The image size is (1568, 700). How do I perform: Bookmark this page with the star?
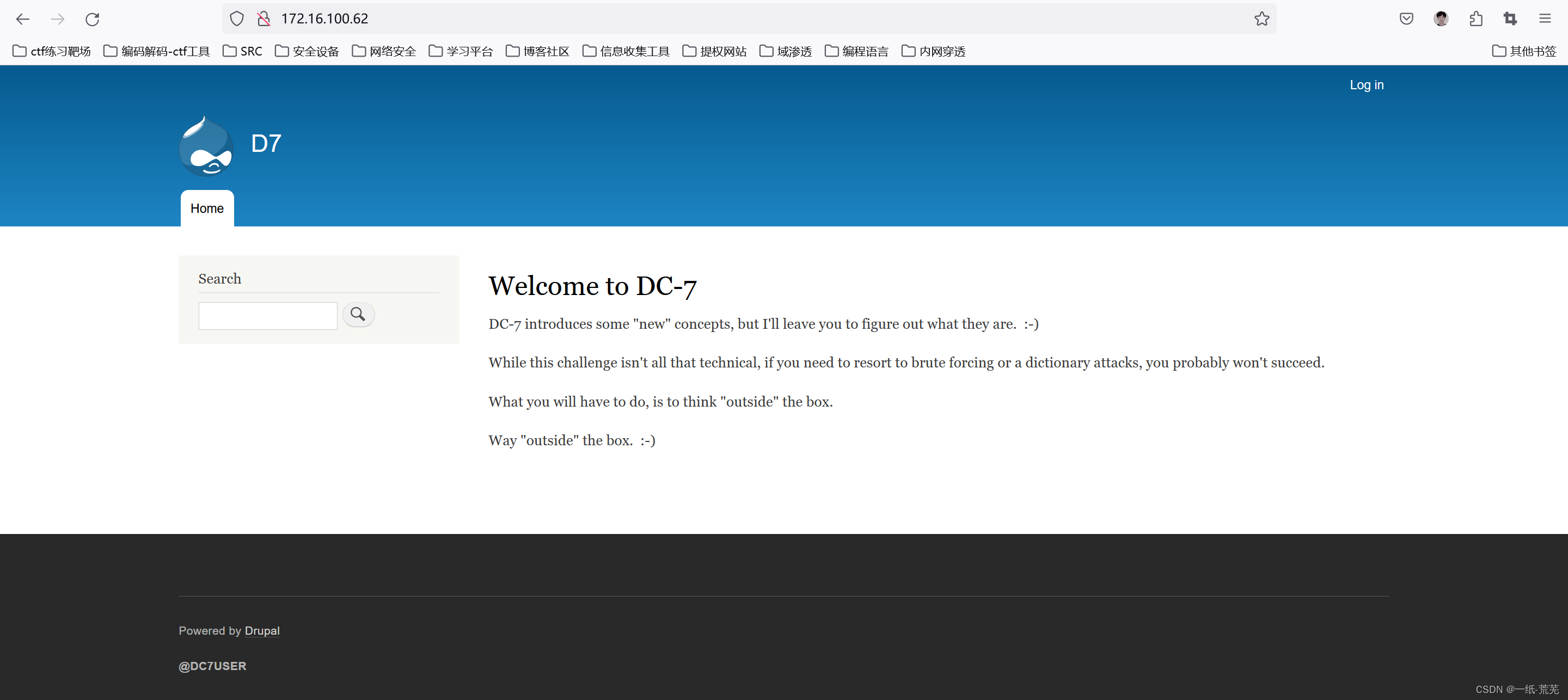point(1261,19)
